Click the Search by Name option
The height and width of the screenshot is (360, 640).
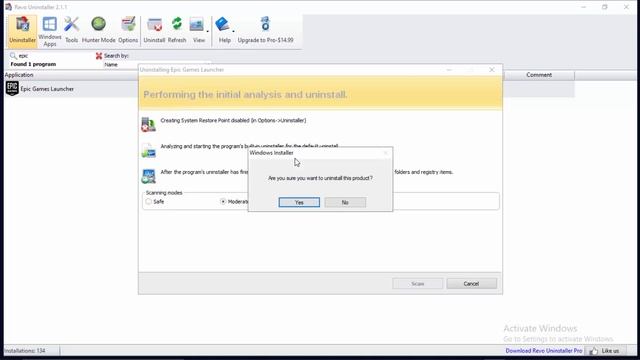pos(111,64)
